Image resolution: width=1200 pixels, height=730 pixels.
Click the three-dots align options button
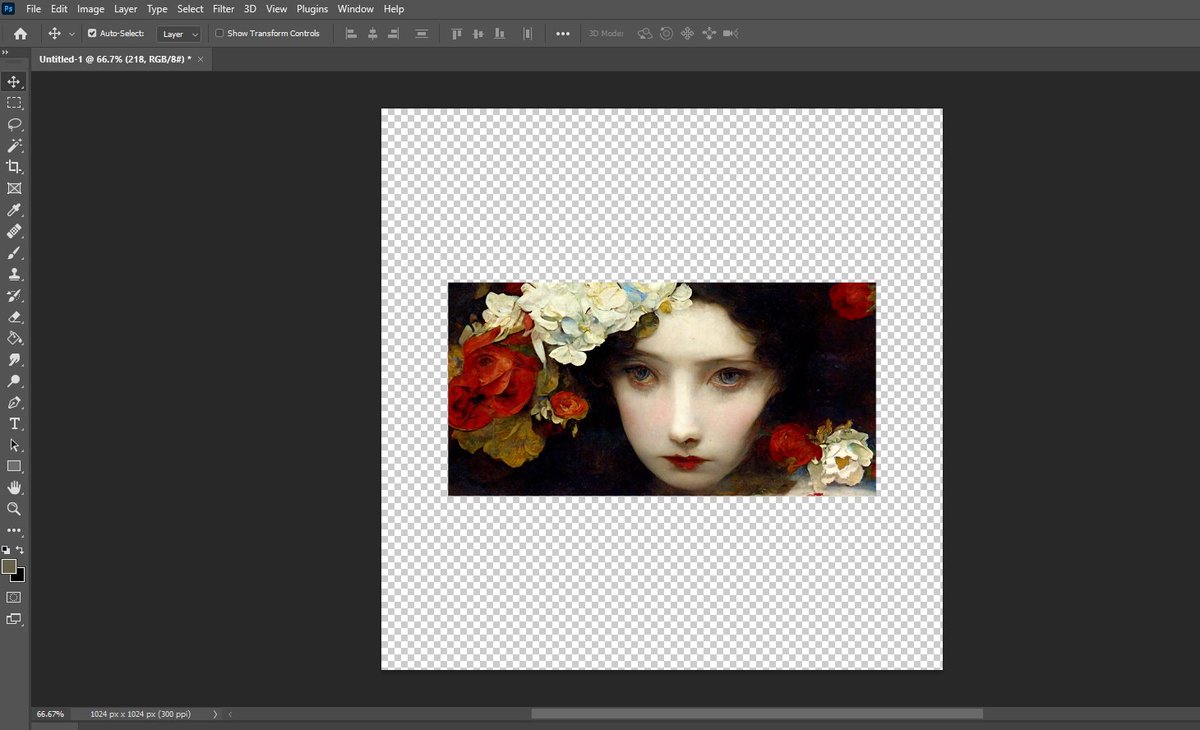pos(563,34)
